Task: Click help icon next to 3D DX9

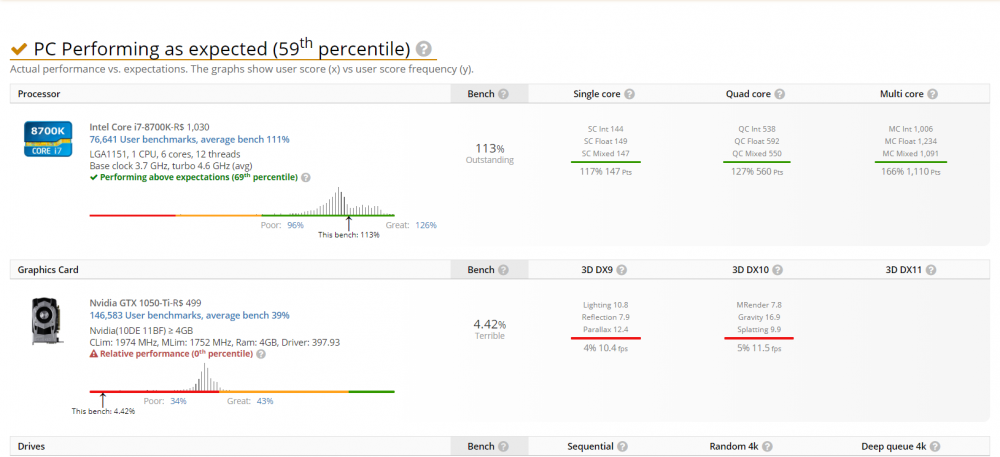Action: [622, 270]
